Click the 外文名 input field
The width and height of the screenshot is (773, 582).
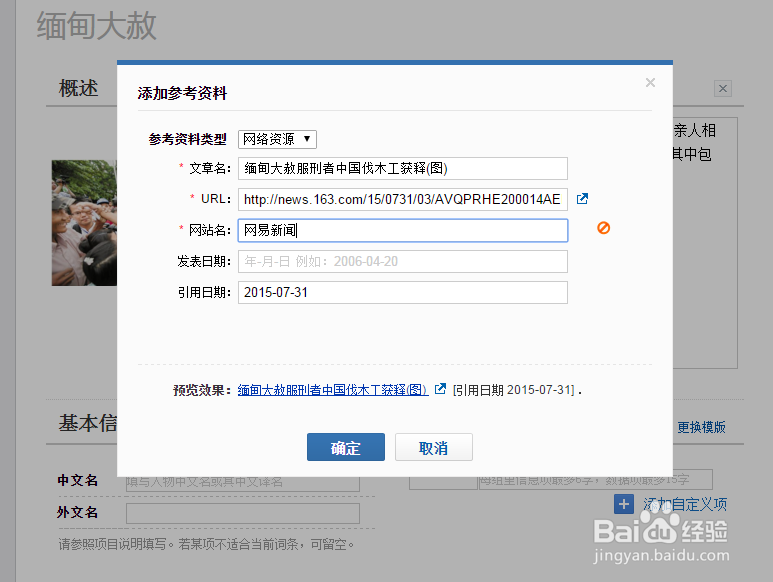(x=243, y=513)
